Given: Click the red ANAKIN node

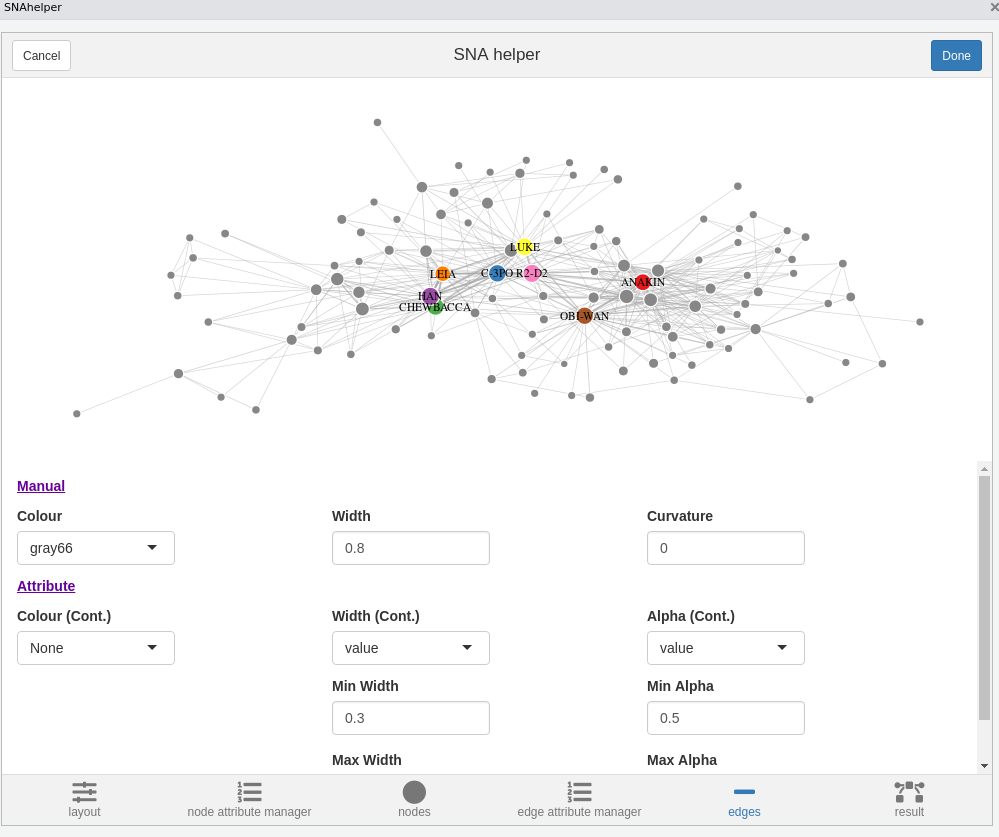Looking at the screenshot, I should coord(643,282).
